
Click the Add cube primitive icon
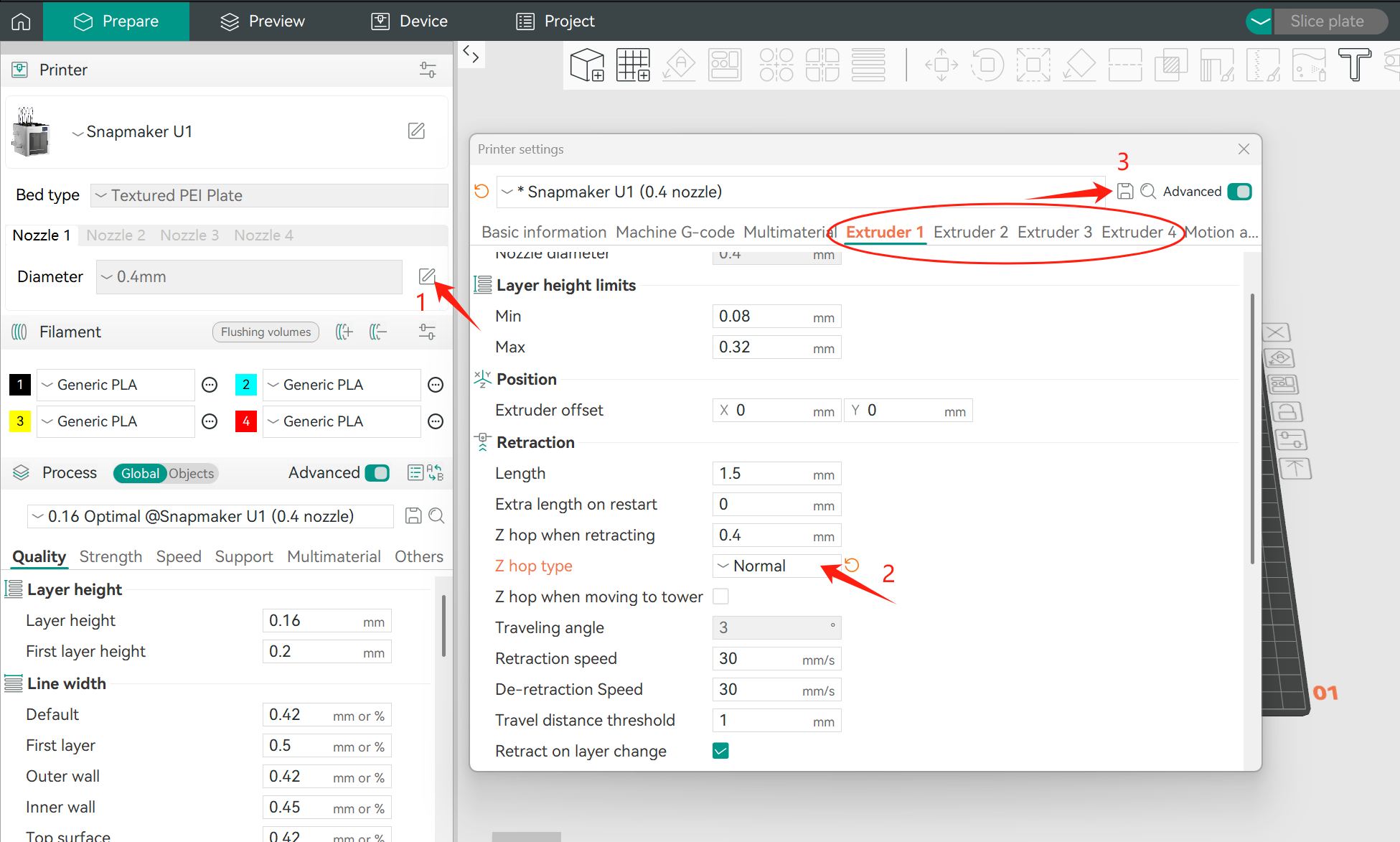click(587, 65)
